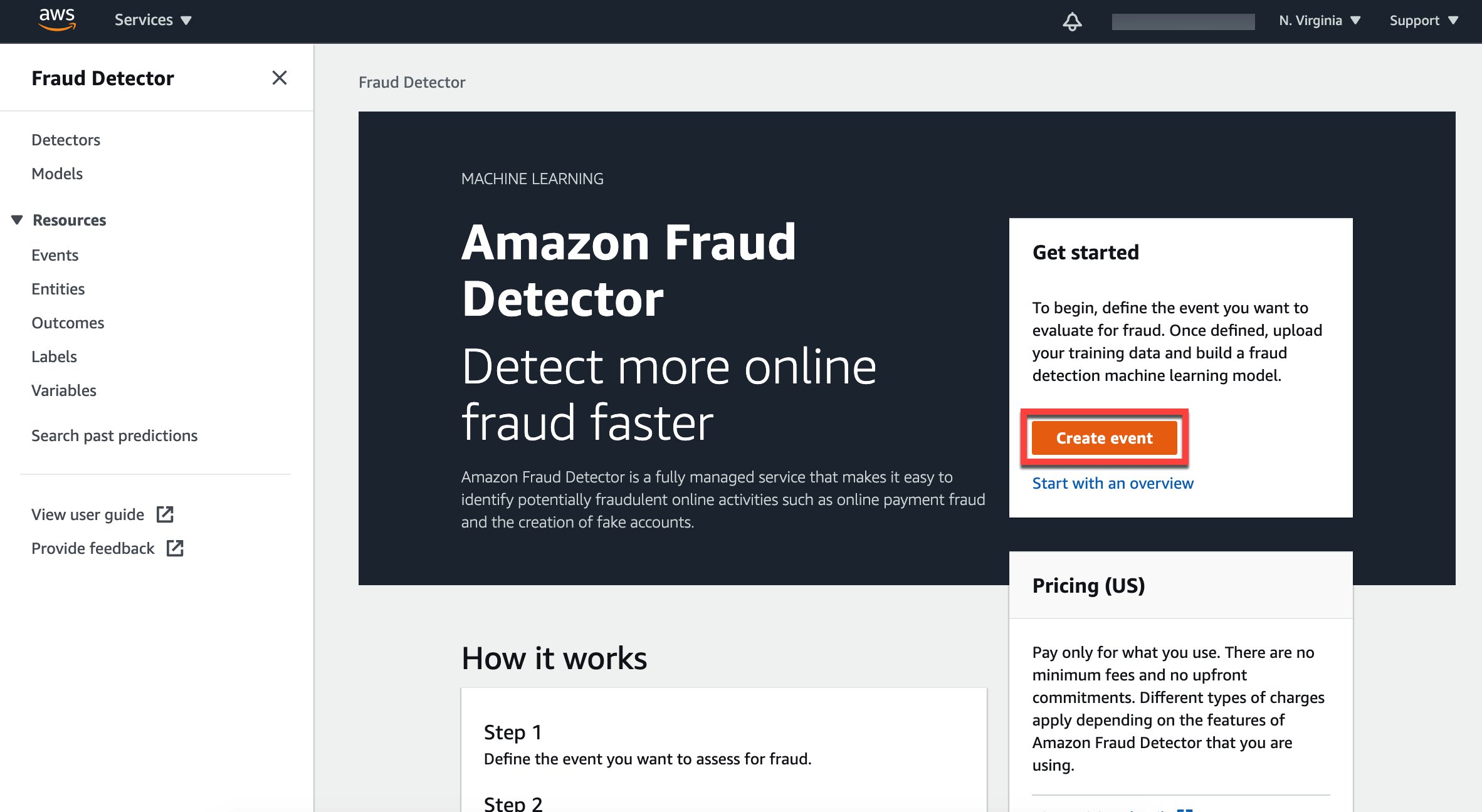Screen dimensions: 1482x812
Task: Click the Pricing (US) heading
Action: (x=1088, y=585)
